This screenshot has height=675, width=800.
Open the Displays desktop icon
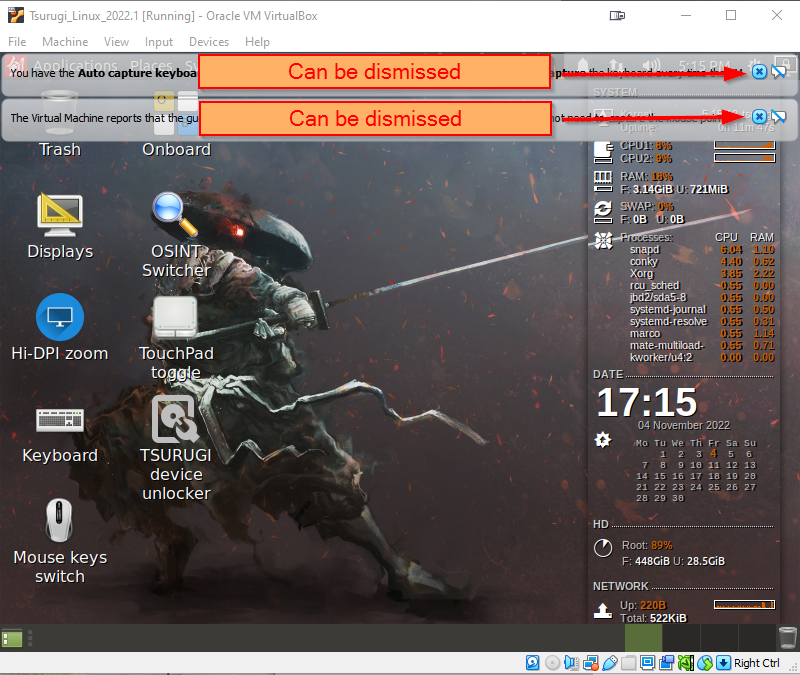(60, 227)
